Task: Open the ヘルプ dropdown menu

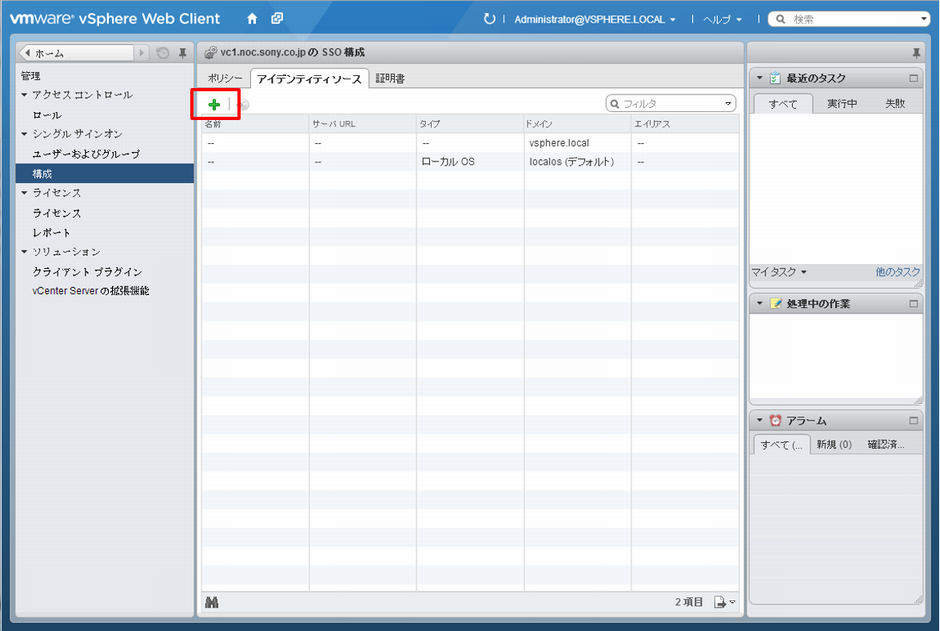Action: 722,19
